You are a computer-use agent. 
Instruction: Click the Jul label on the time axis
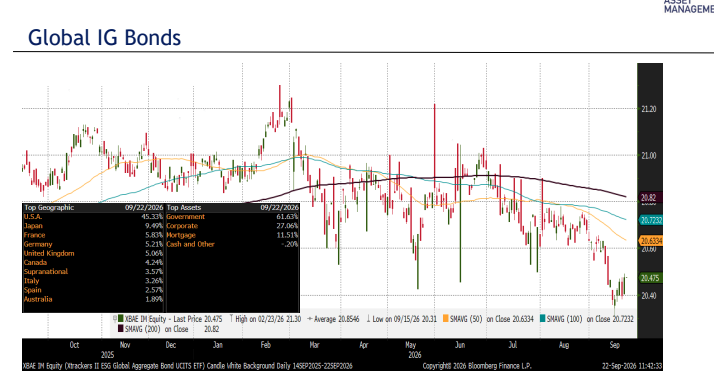[513, 345]
